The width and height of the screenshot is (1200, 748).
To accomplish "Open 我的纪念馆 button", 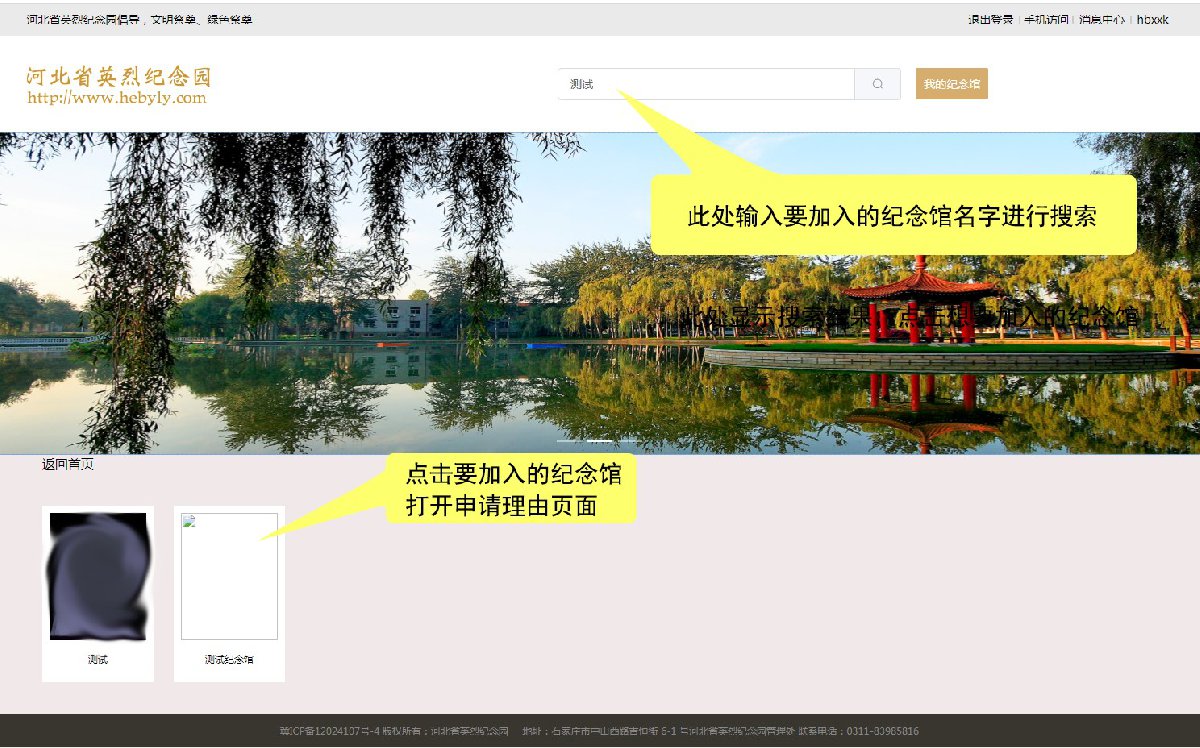I will pos(951,84).
